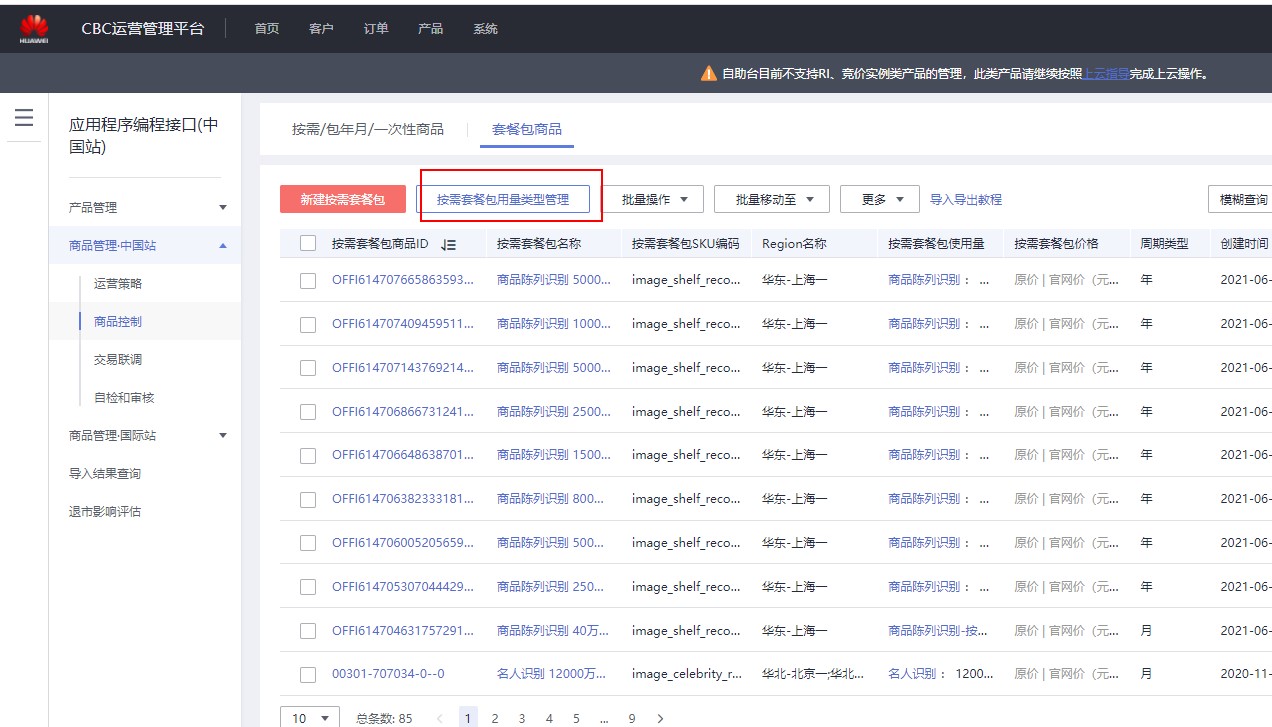1272x727 pixels.
Task: Go to page 4
Action: pyautogui.click(x=549, y=718)
